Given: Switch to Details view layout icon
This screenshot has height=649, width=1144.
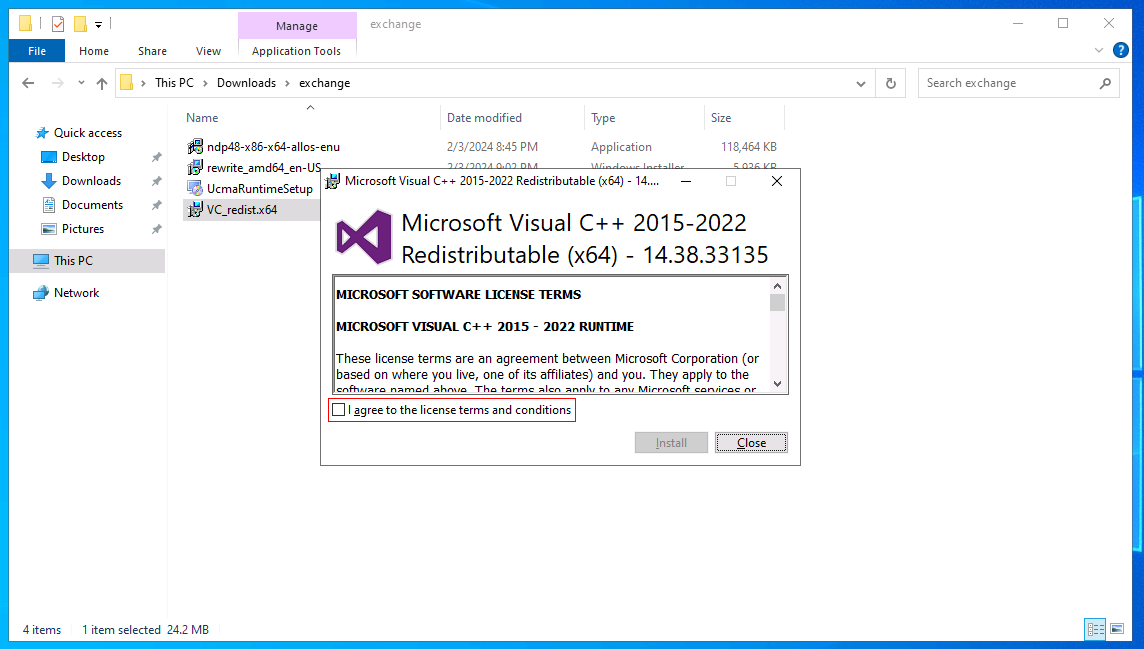Looking at the screenshot, I should point(1095,629).
